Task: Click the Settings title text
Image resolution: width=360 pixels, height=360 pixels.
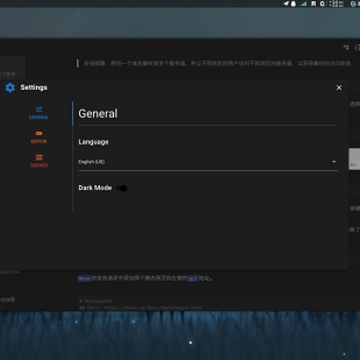Action: pos(34,88)
